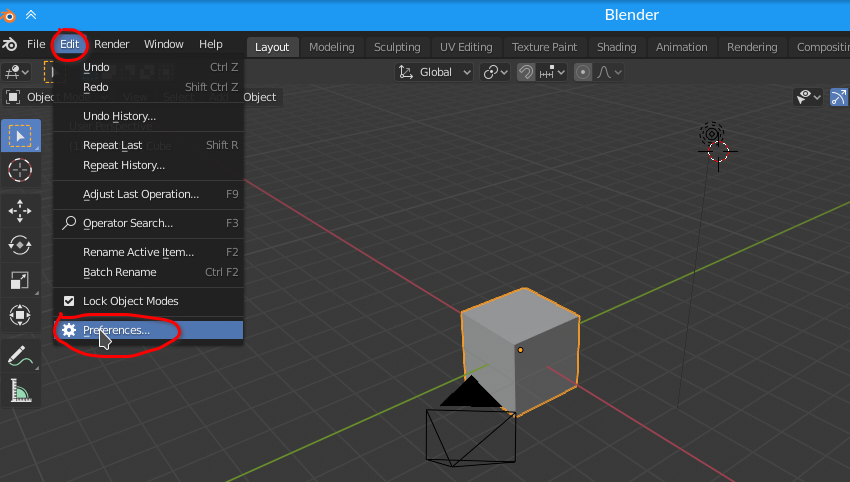Image resolution: width=850 pixels, height=482 pixels.
Task: Open Preferences from the Edit menu
Action: click(149, 330)
